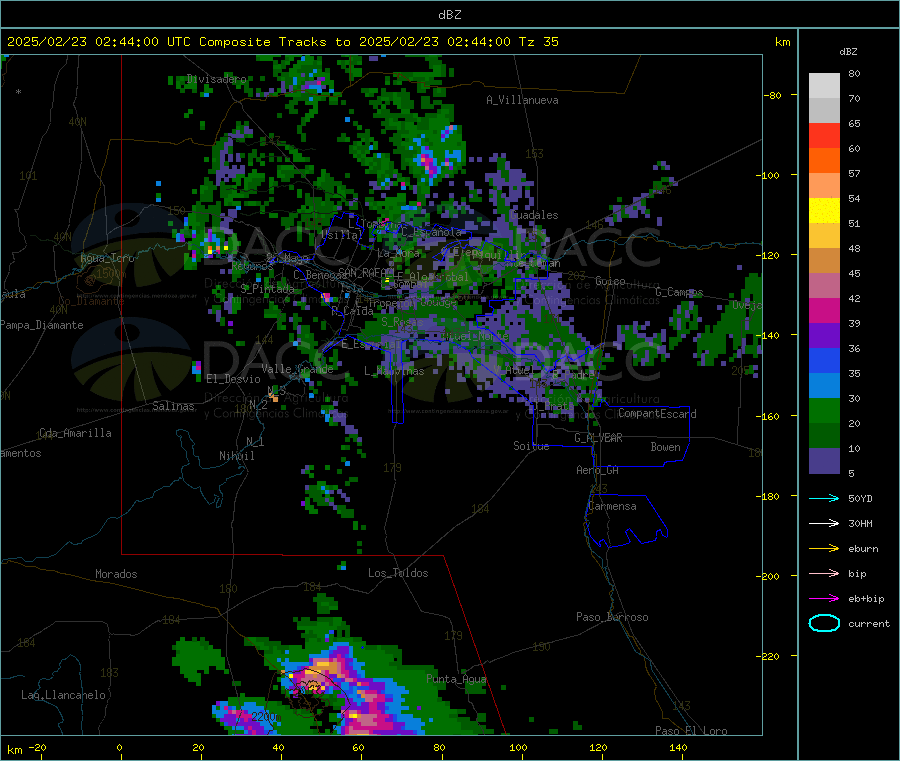Click the 'Cda_Amarilla' map label
900x761 pixels.
click(x=75, y=433)
